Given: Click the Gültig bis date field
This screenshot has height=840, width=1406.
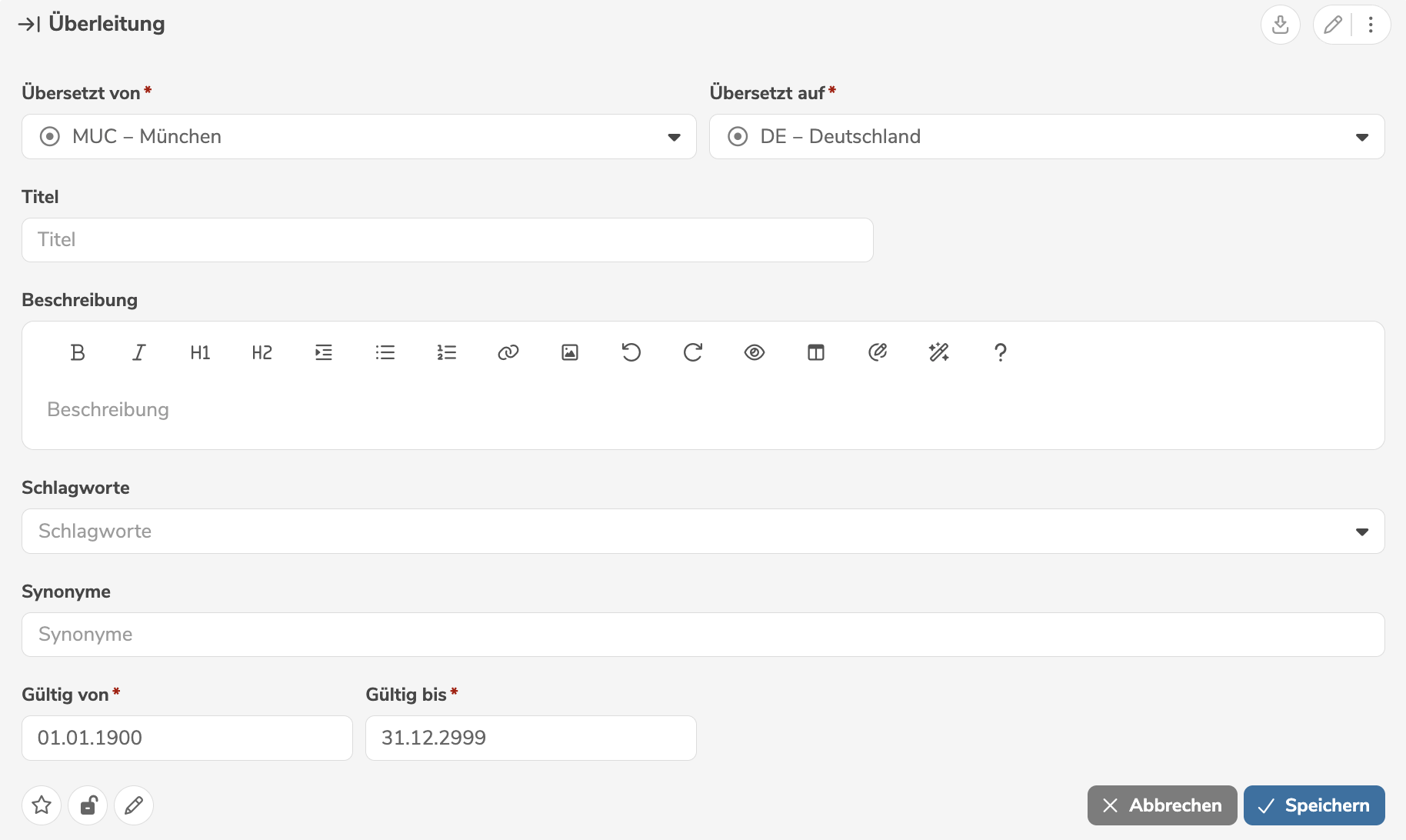Looking at the screenshot, I should click(531, 738).
